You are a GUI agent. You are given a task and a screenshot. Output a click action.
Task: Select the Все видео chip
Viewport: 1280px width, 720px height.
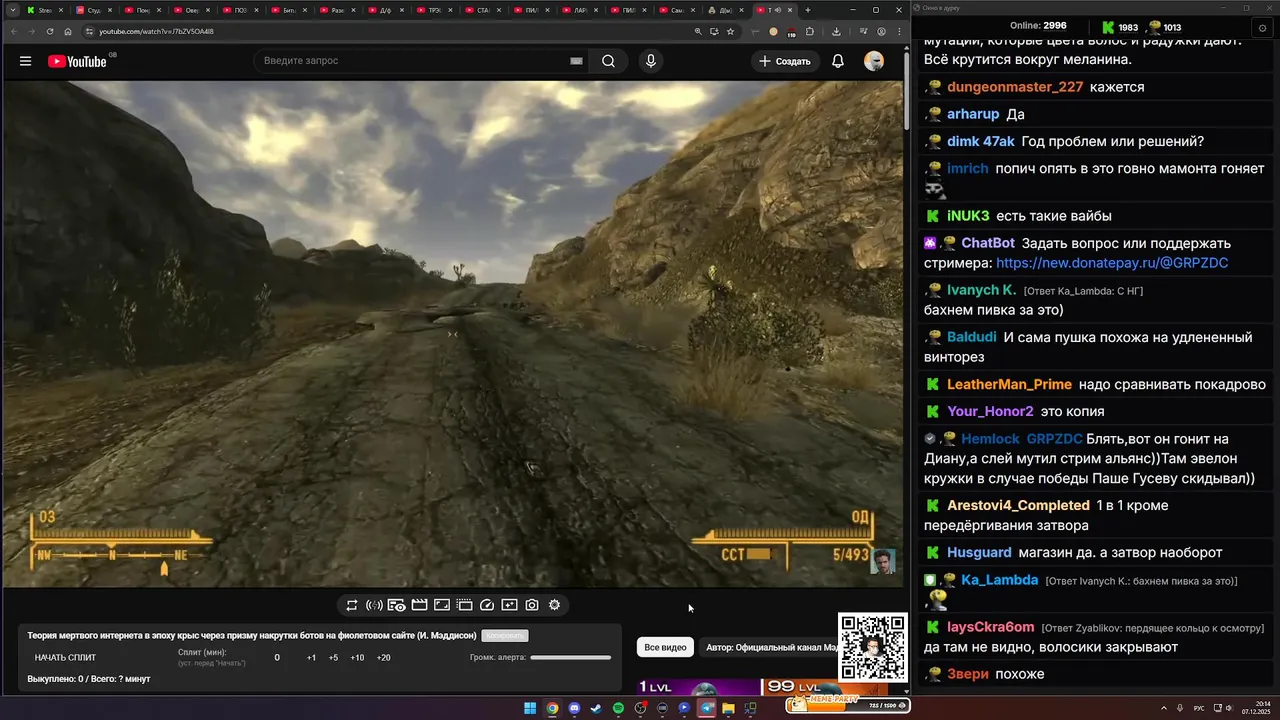[x=665, y=648]
